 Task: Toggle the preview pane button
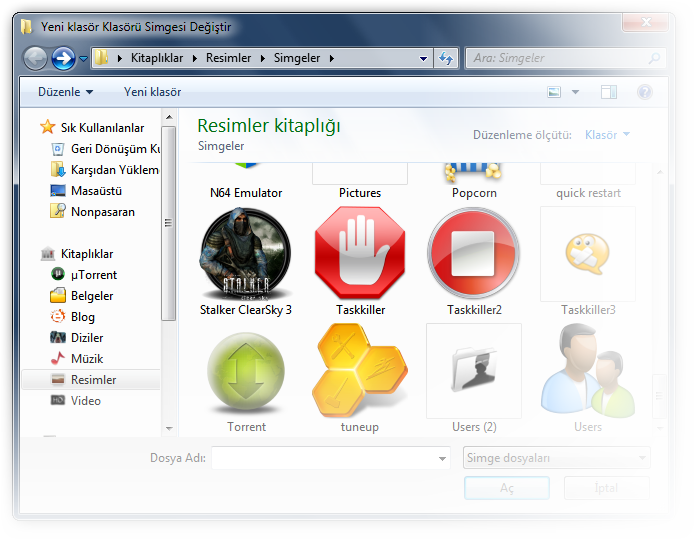point(609,92)
